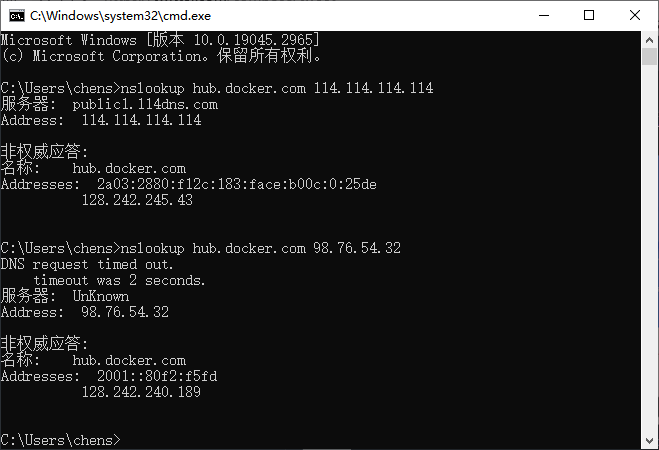Screen dimensions: 659x450
Task: Click the IP address 128.242.240.189
Action: (x=141, y=392)
